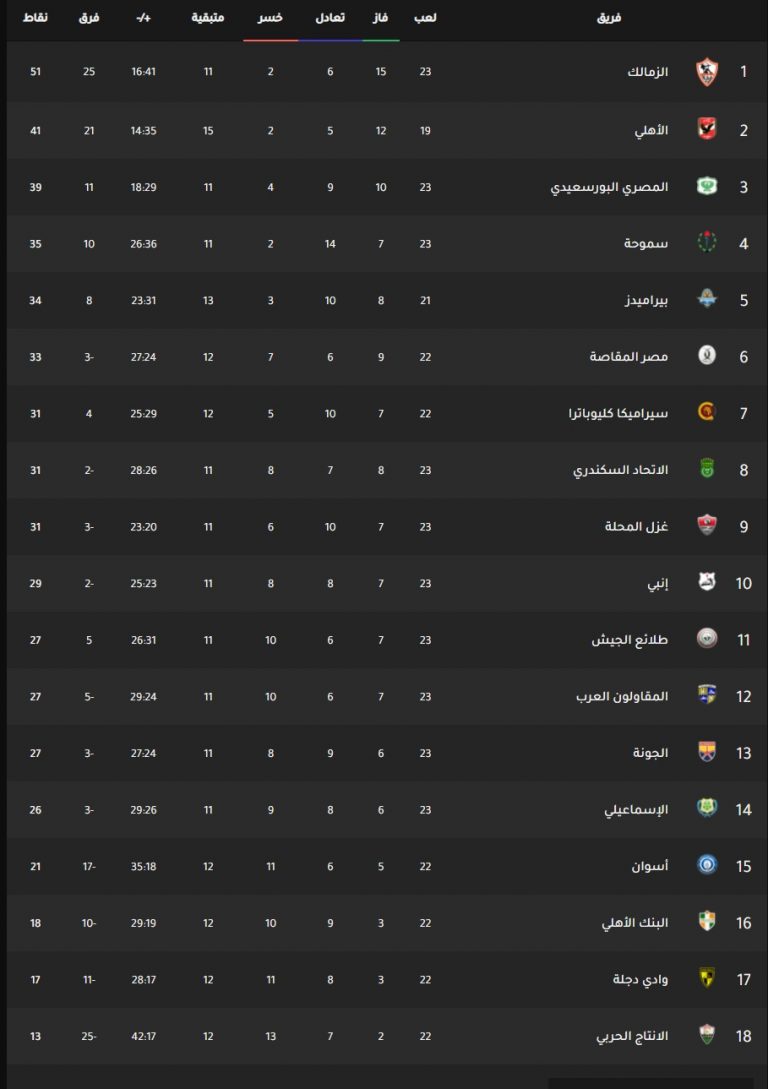The image size is (768, 1089).
Task: Click the Al Ahly red crest icon
Action: (x=707, y=130)
